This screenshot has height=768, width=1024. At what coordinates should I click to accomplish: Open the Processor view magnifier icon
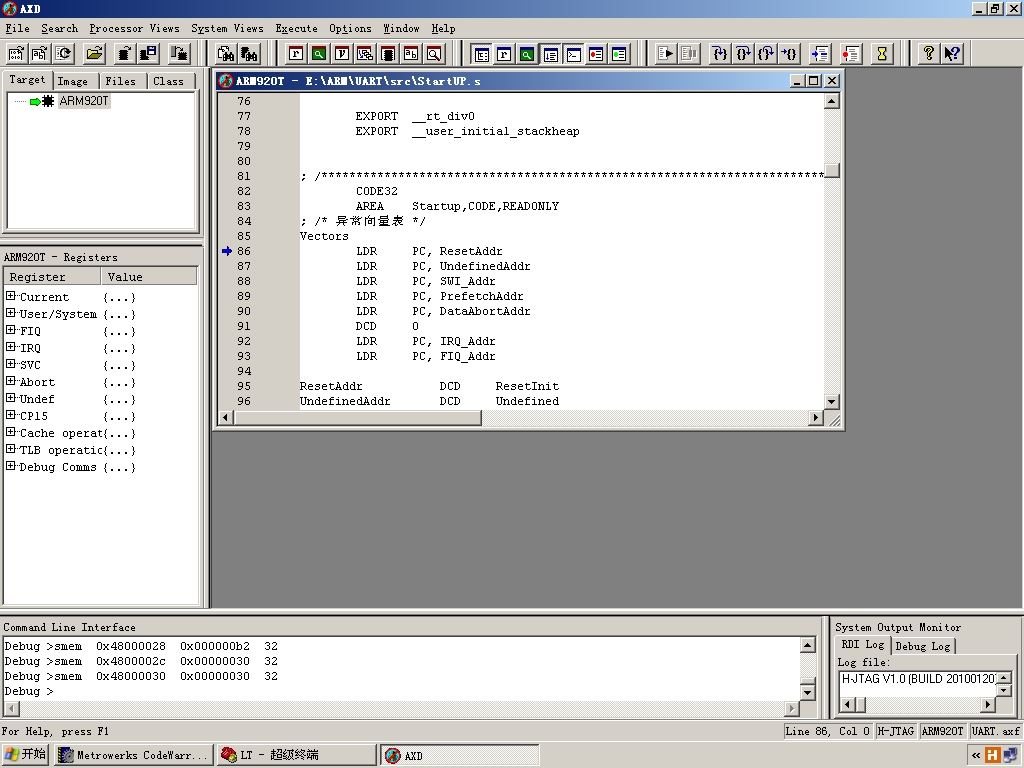(x=434, y=54)
